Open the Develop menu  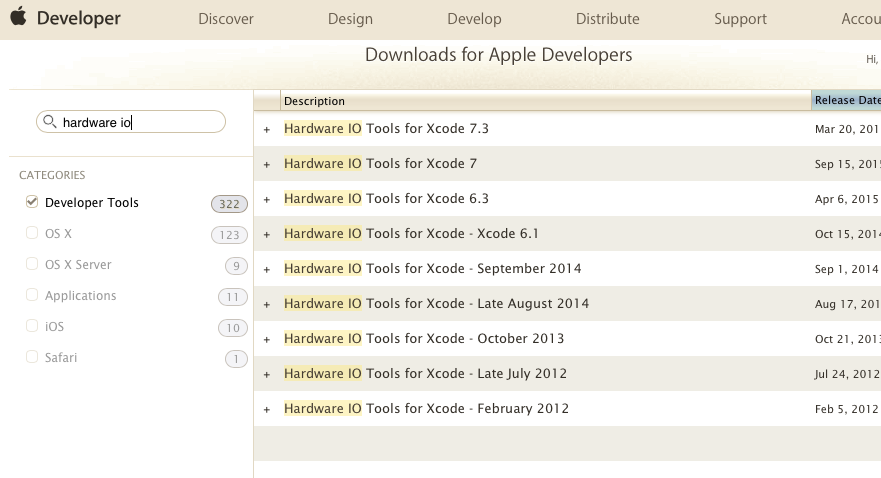474,19
